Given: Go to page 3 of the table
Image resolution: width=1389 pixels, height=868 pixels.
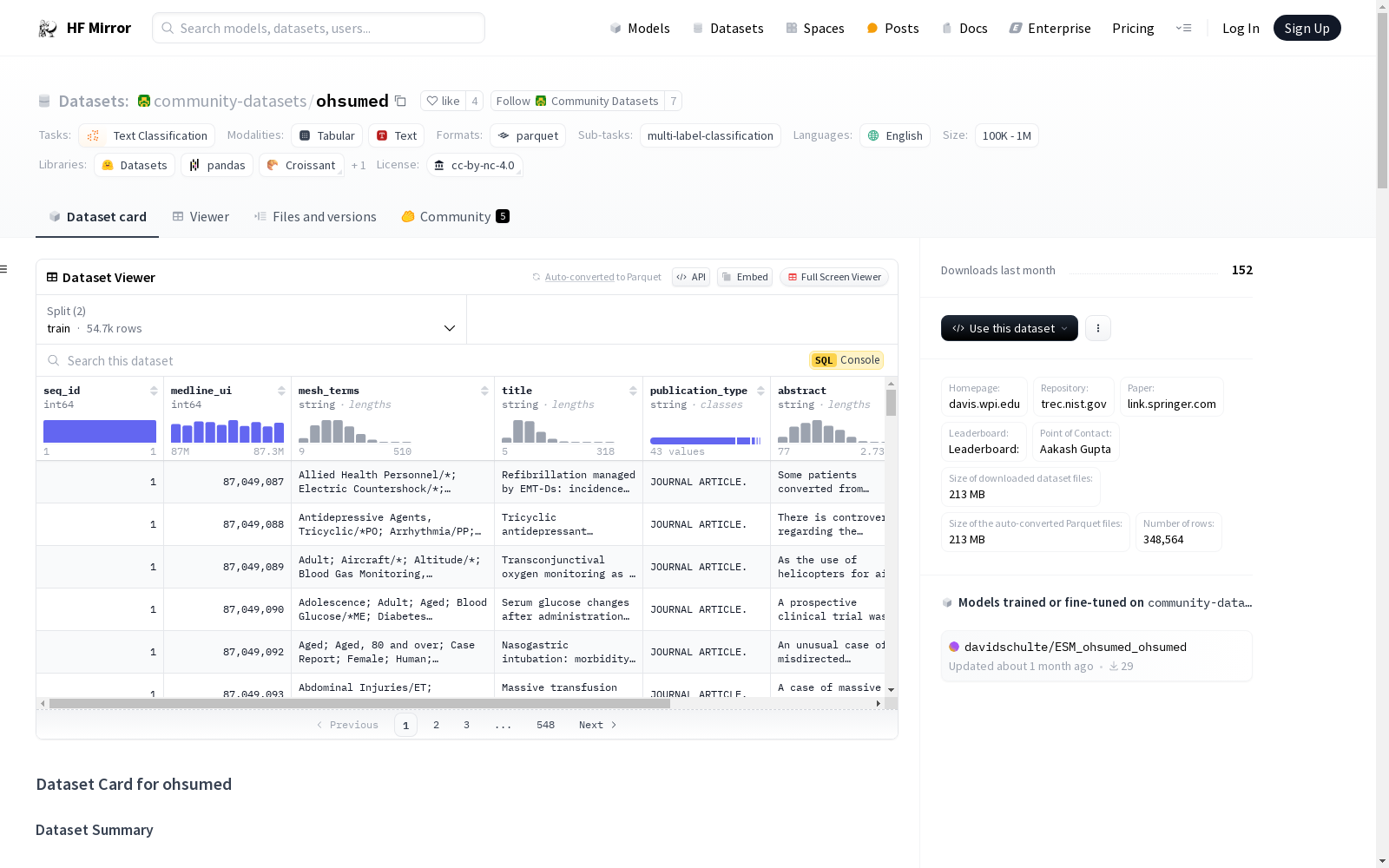Looking at the screenshot, I should (466, 725).
